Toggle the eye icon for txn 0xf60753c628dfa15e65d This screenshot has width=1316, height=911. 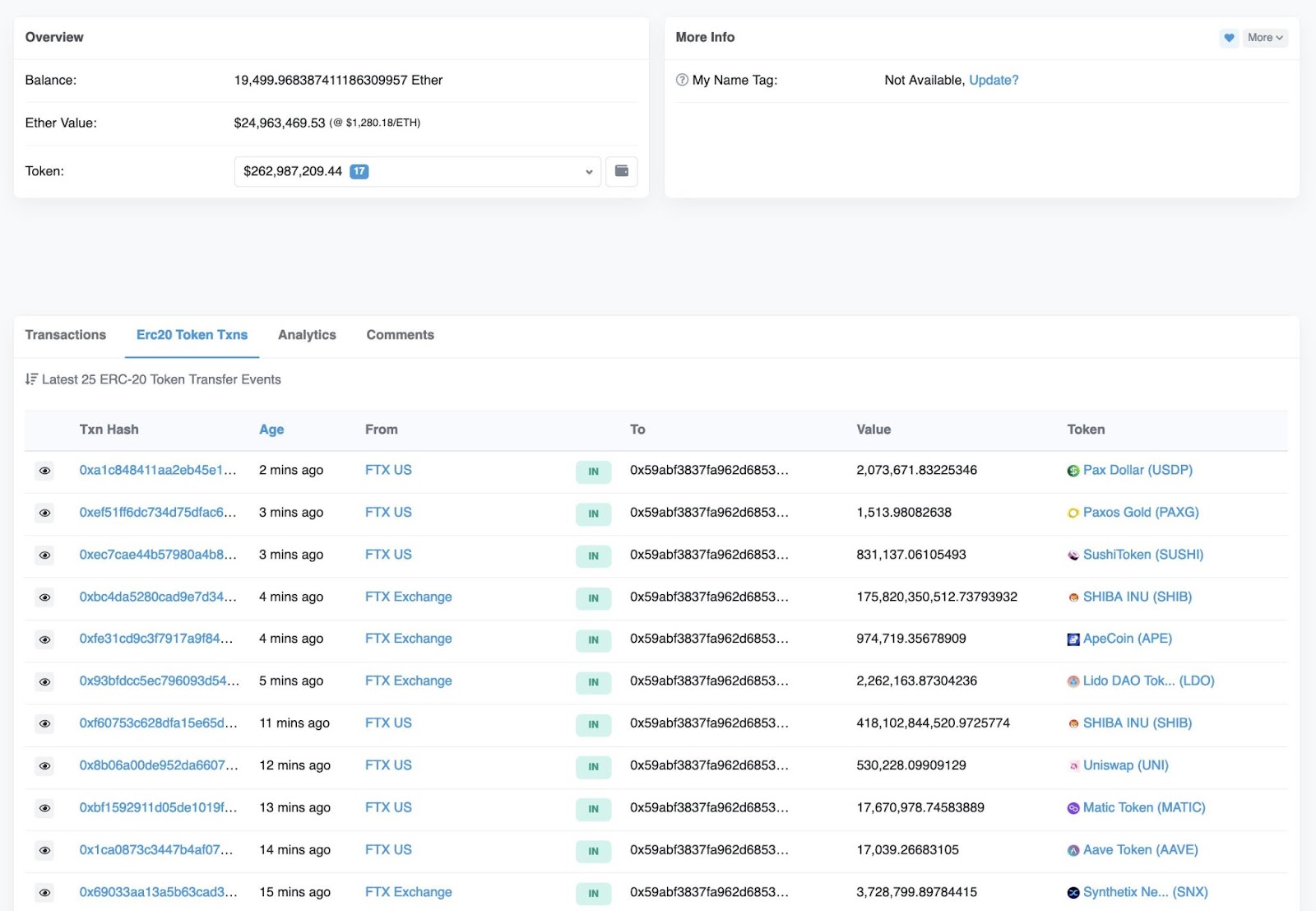(45, 723)
